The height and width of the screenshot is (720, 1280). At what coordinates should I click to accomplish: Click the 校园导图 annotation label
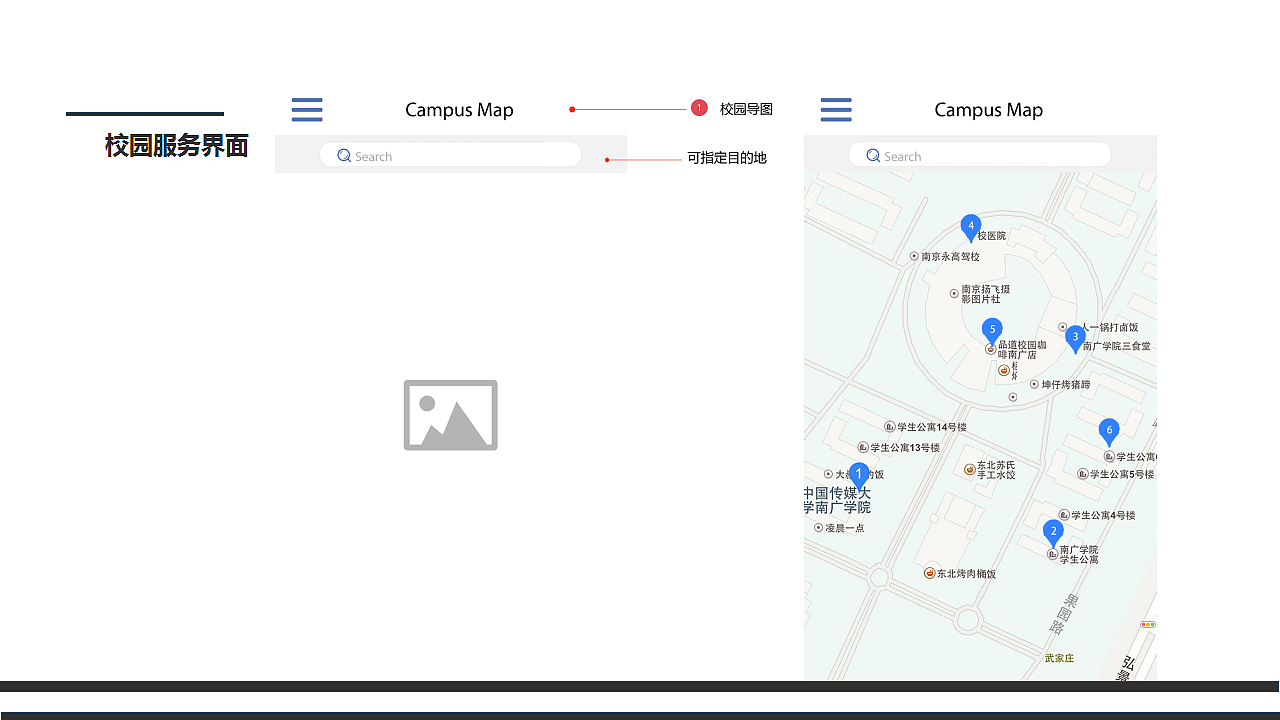746,109
